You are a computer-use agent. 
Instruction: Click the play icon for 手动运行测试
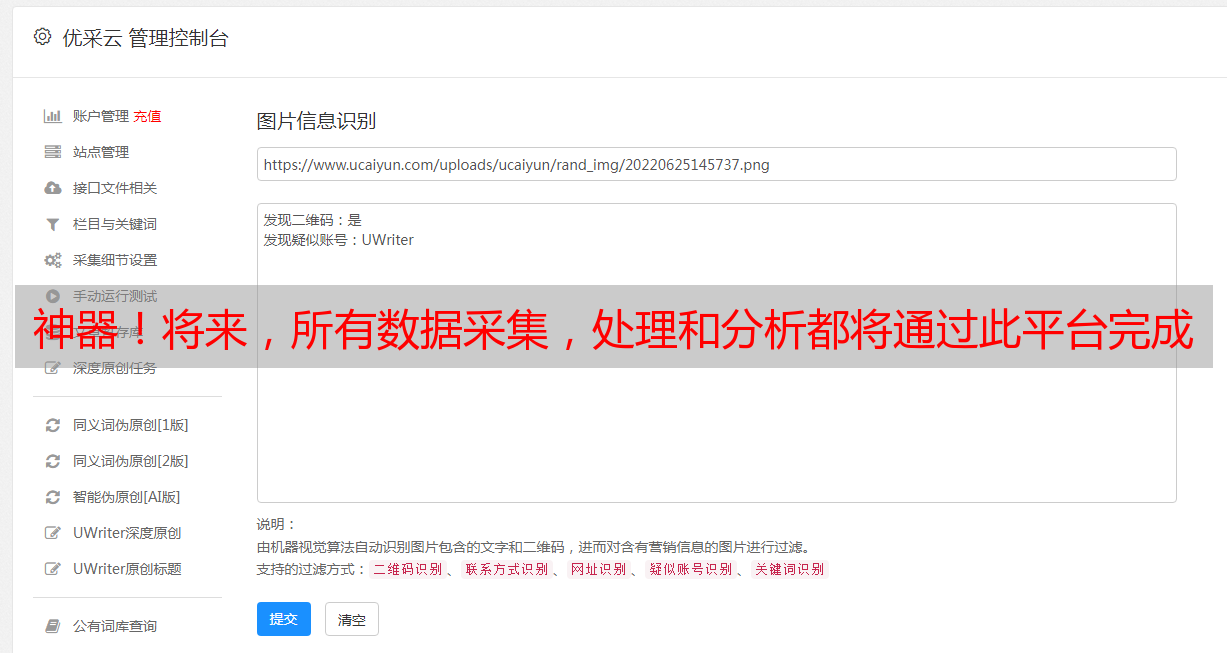click(53, 296)
